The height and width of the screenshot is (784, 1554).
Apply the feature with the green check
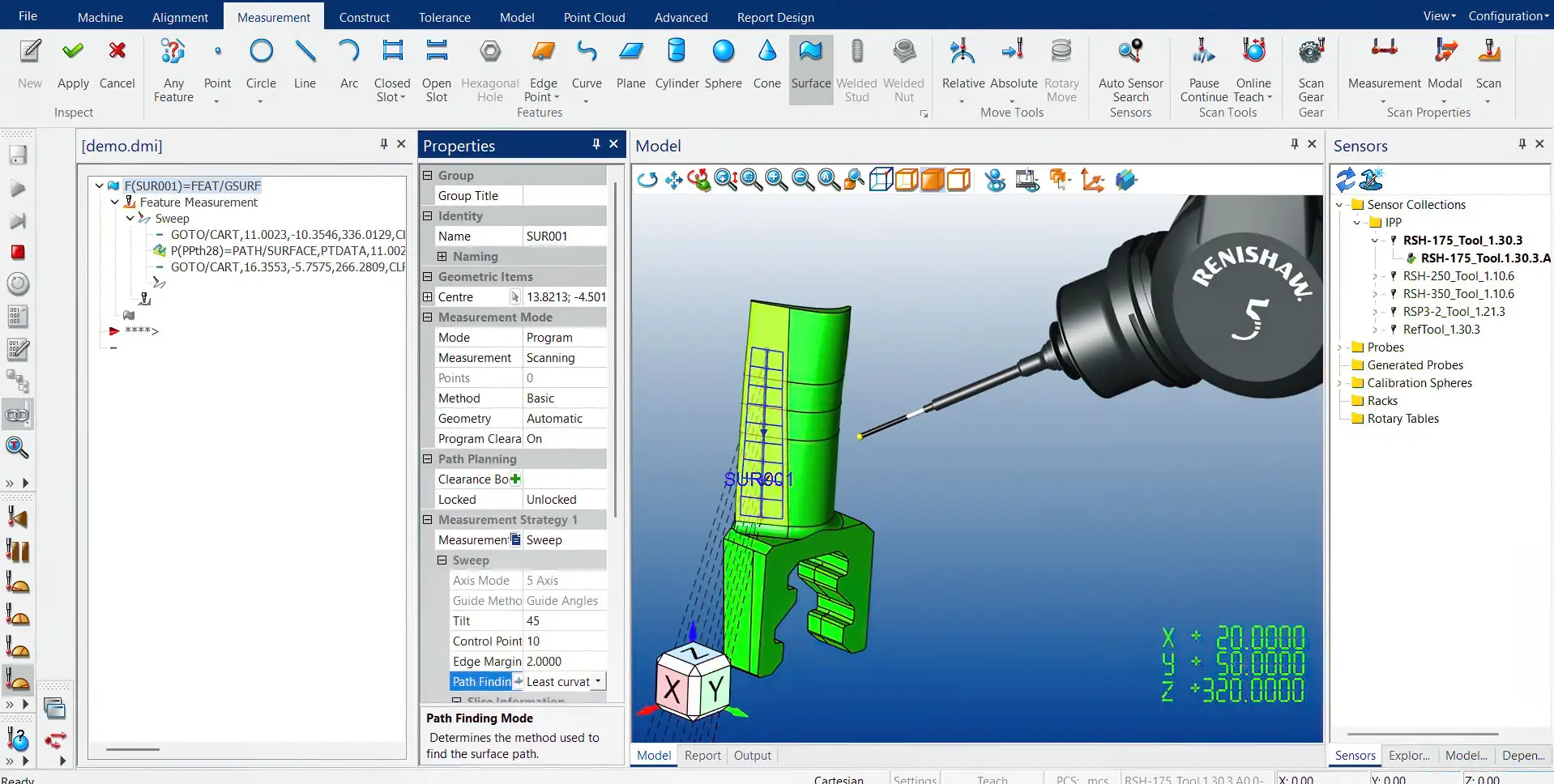click(x=73, y=65)
